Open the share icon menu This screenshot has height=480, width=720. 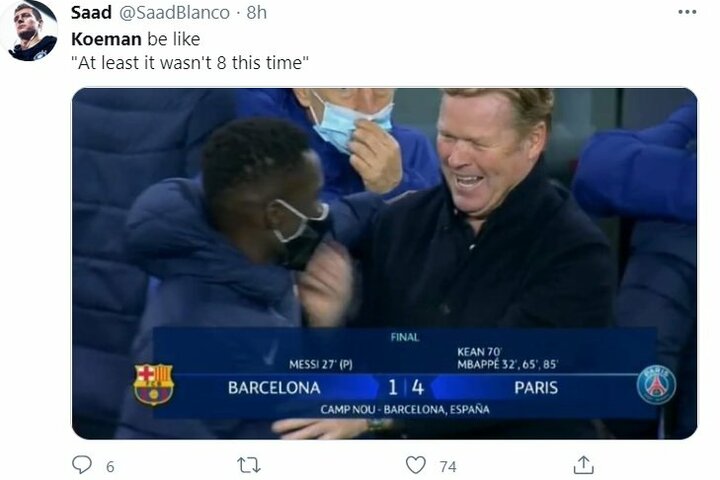point(584,465)
